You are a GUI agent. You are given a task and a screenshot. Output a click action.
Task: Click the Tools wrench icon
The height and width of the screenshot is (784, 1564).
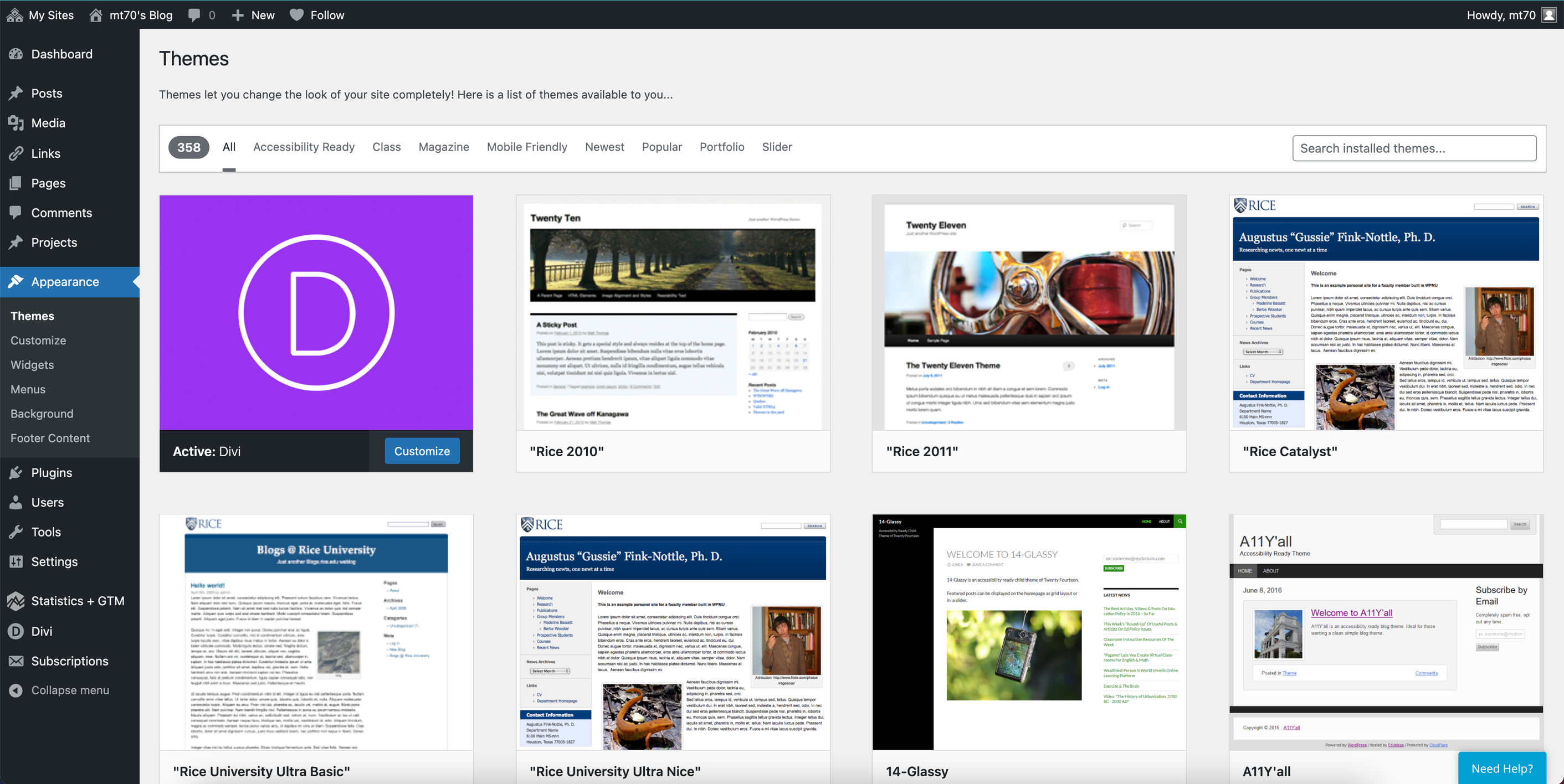(16, 532)
